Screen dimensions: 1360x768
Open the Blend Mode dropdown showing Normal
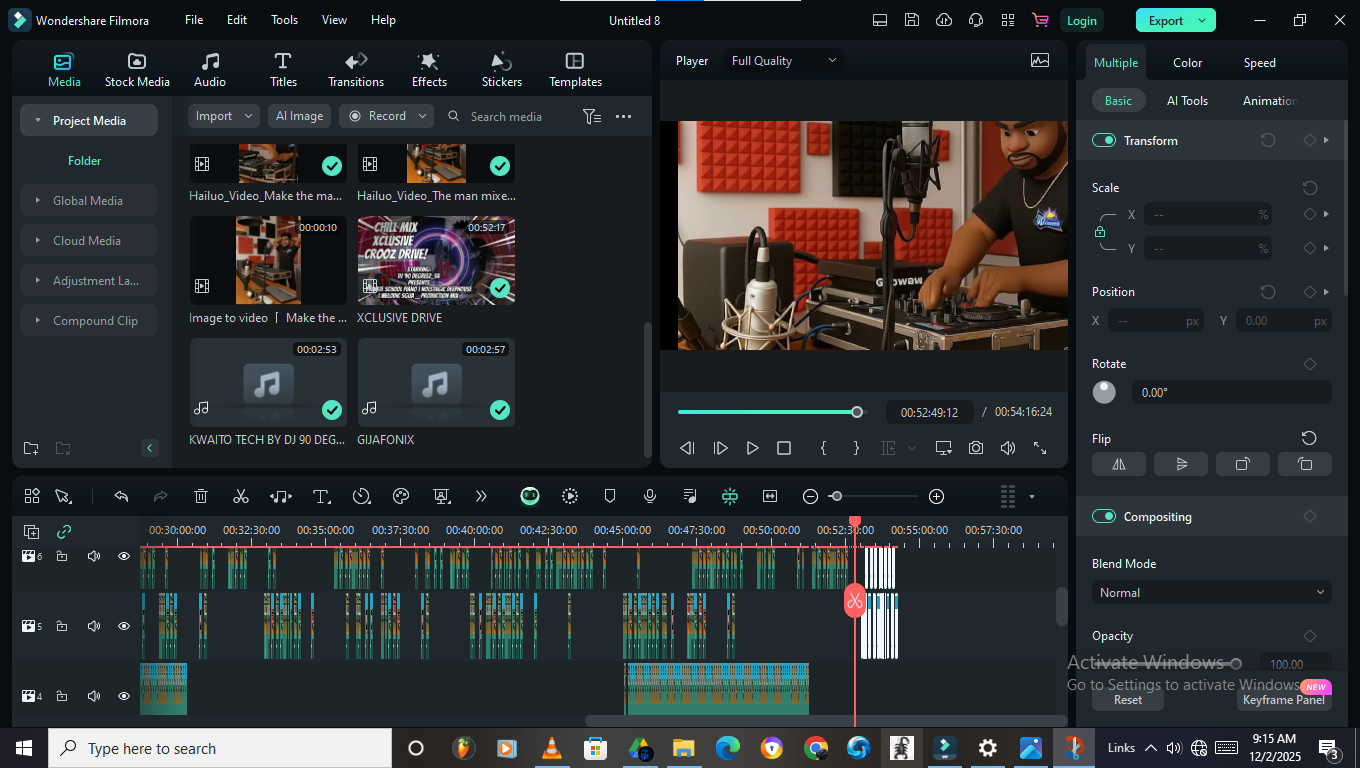click(x=1211, y=593)
